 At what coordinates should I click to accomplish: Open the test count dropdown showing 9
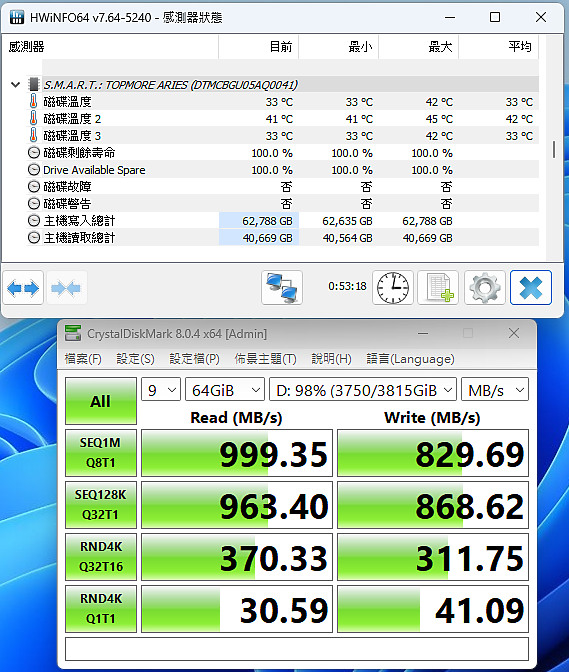tap(161, 390)
